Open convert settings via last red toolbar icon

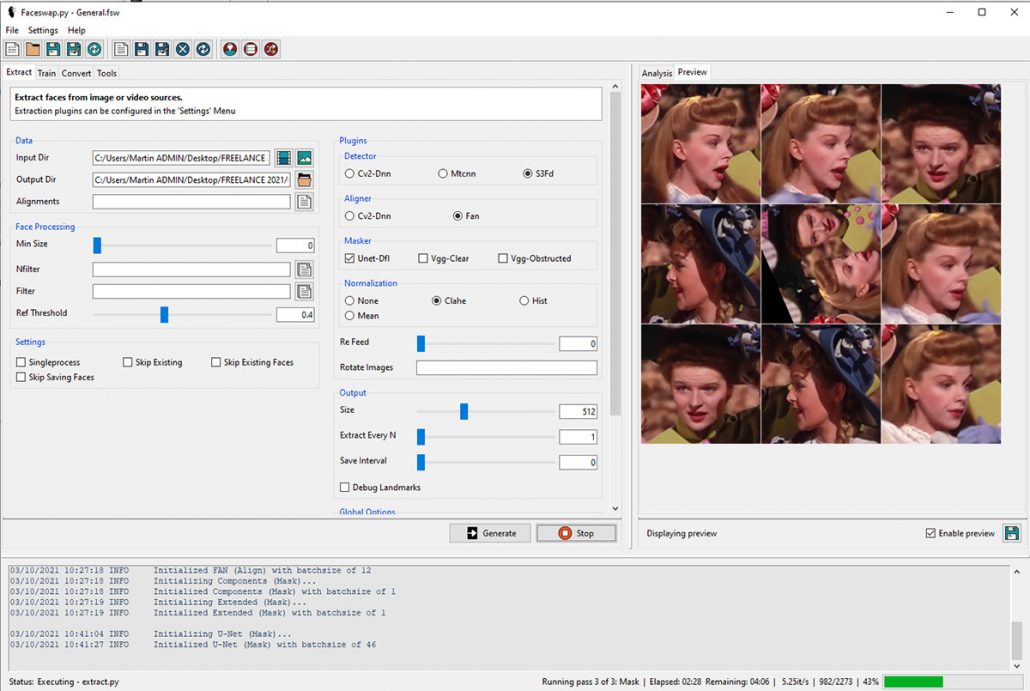(x=271, y=49)
